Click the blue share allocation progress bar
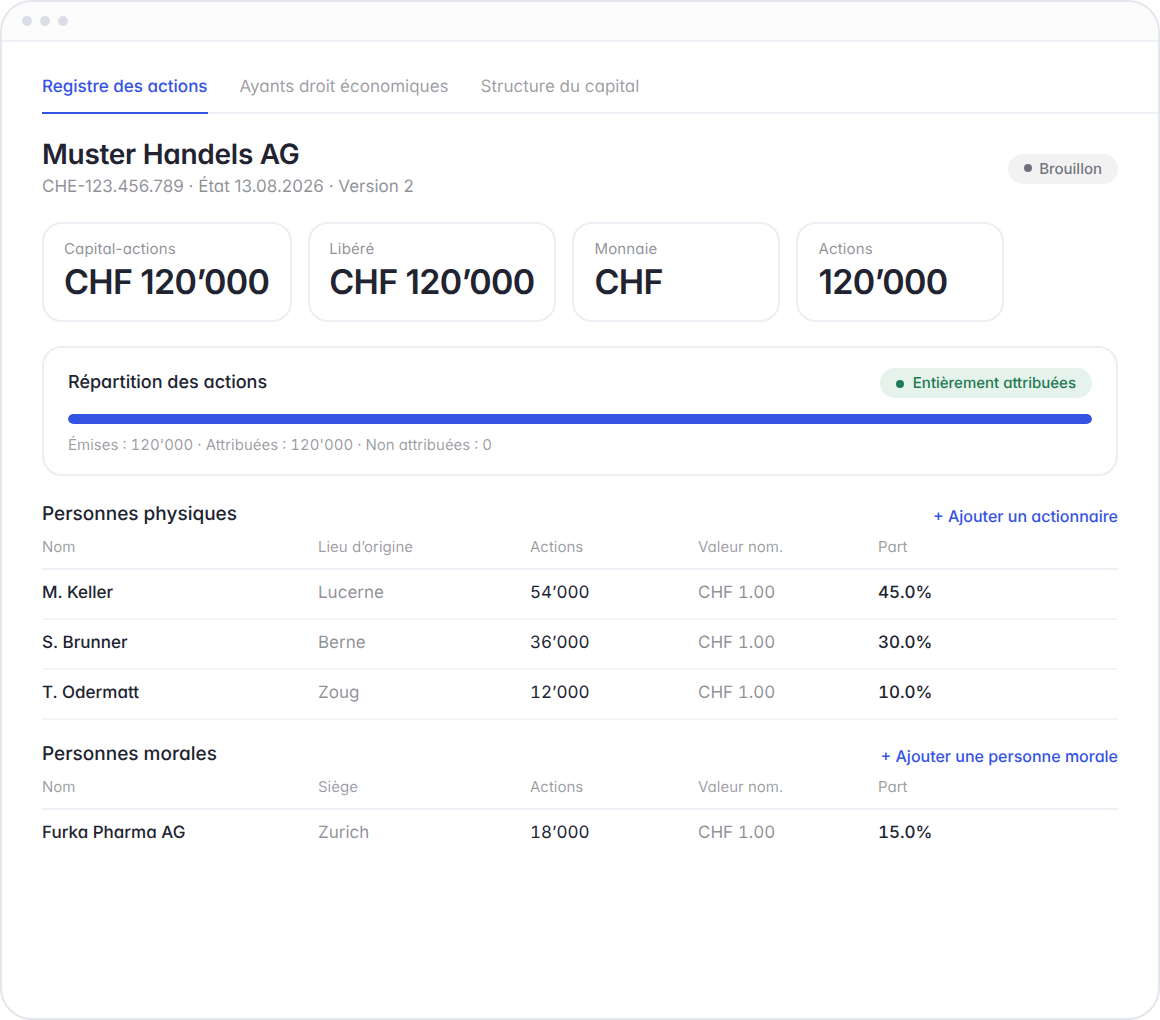 point(580,419)
